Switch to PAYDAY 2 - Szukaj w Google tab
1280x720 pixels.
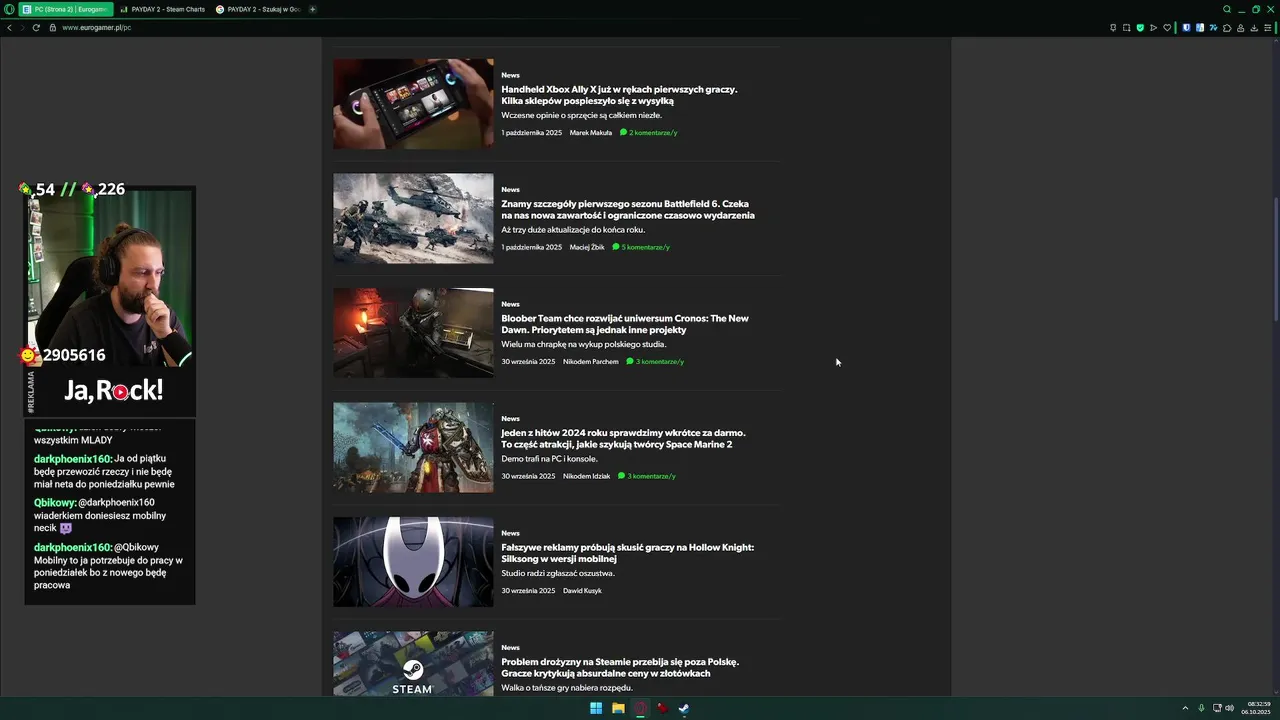258,9
